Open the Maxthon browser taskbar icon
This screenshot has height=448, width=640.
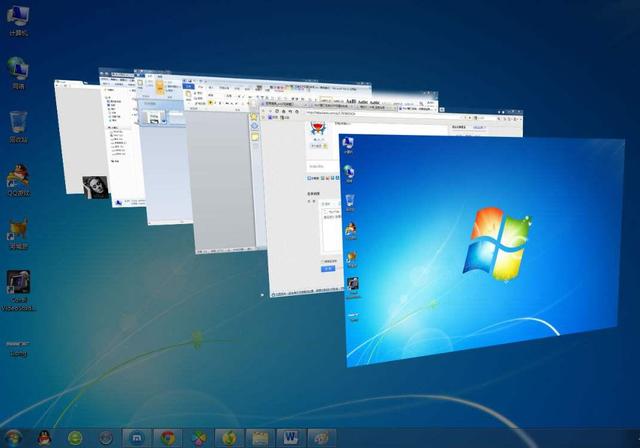click(137, 438)
